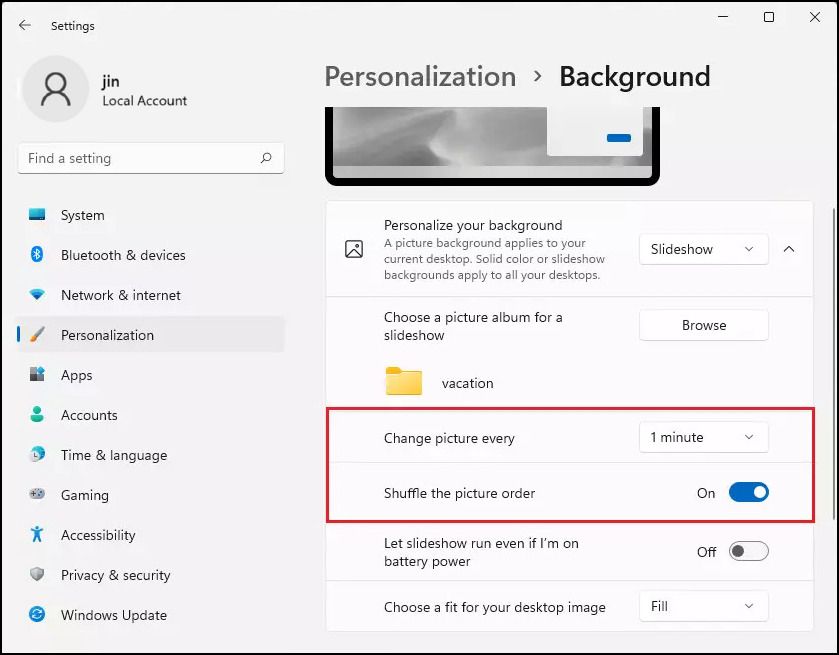Open Accessibility settings label
This screenshot has width=839, height=655.
pyautogui.click(x=98, y=535)
